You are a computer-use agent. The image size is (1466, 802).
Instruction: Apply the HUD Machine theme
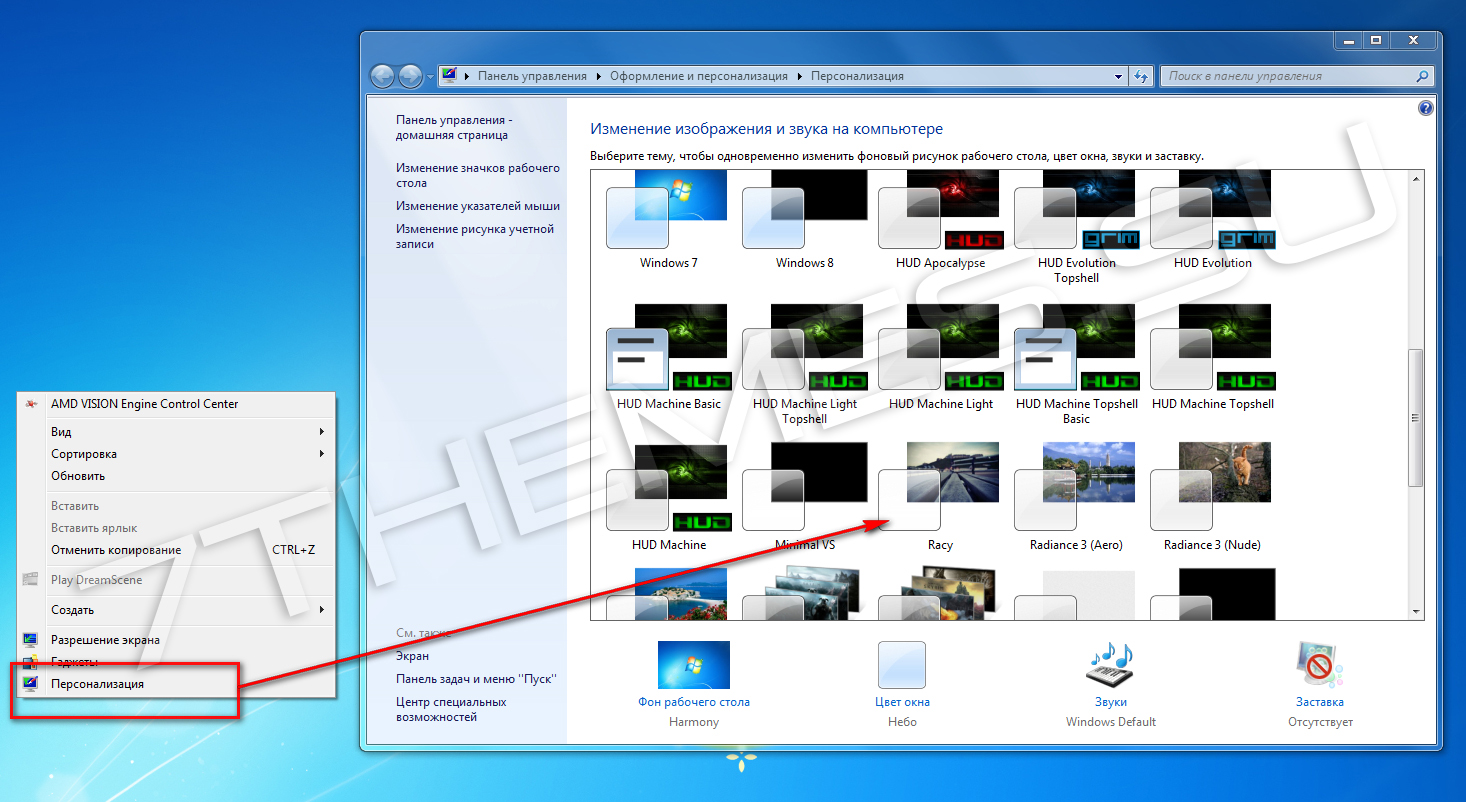click(667, 488)
